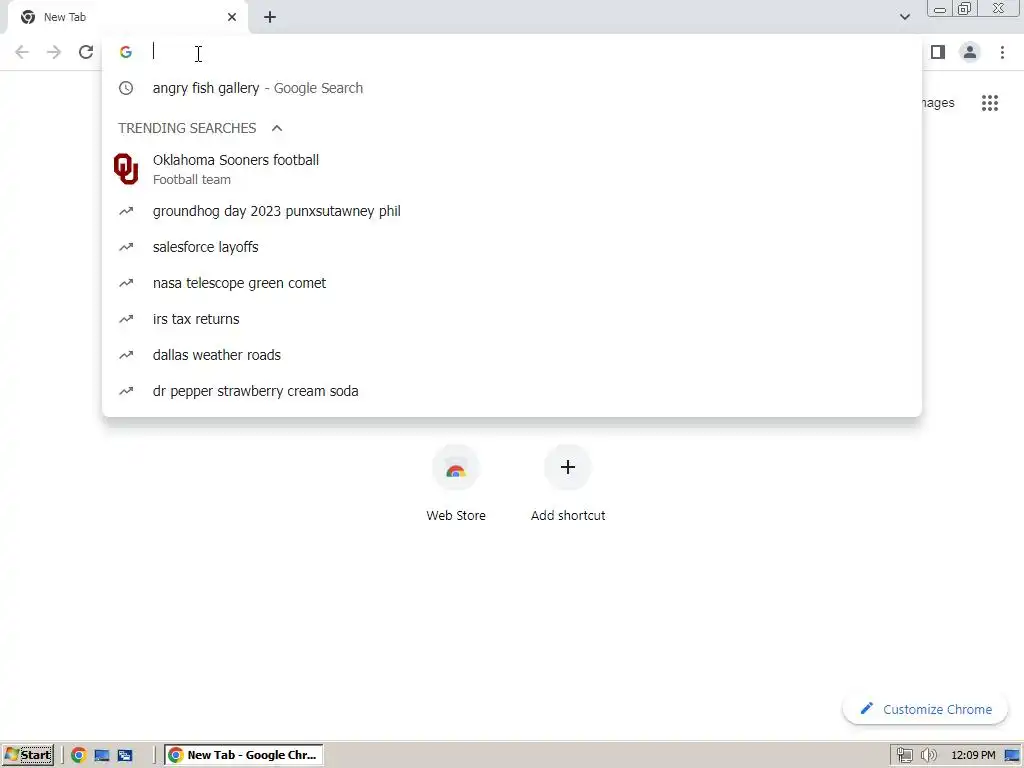Open the Chrome three-dot menu
1024x768 pixels.
(x=1002, y=52)
